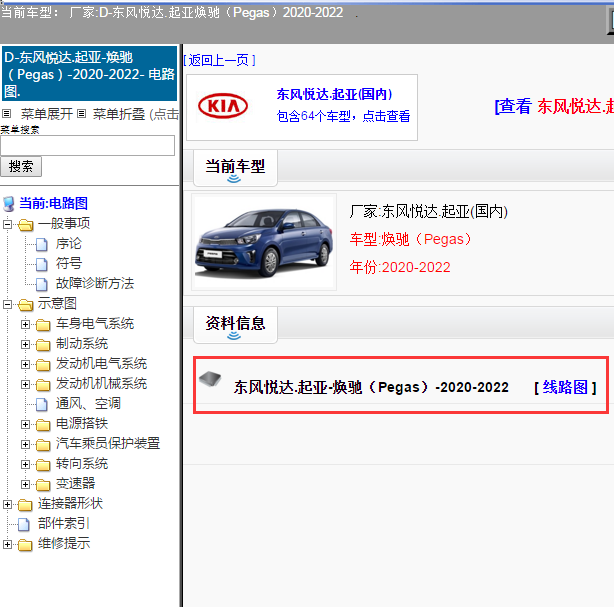Click the folder icon of 车身电气系统
614x607 pixels.
tap(43, 325)
